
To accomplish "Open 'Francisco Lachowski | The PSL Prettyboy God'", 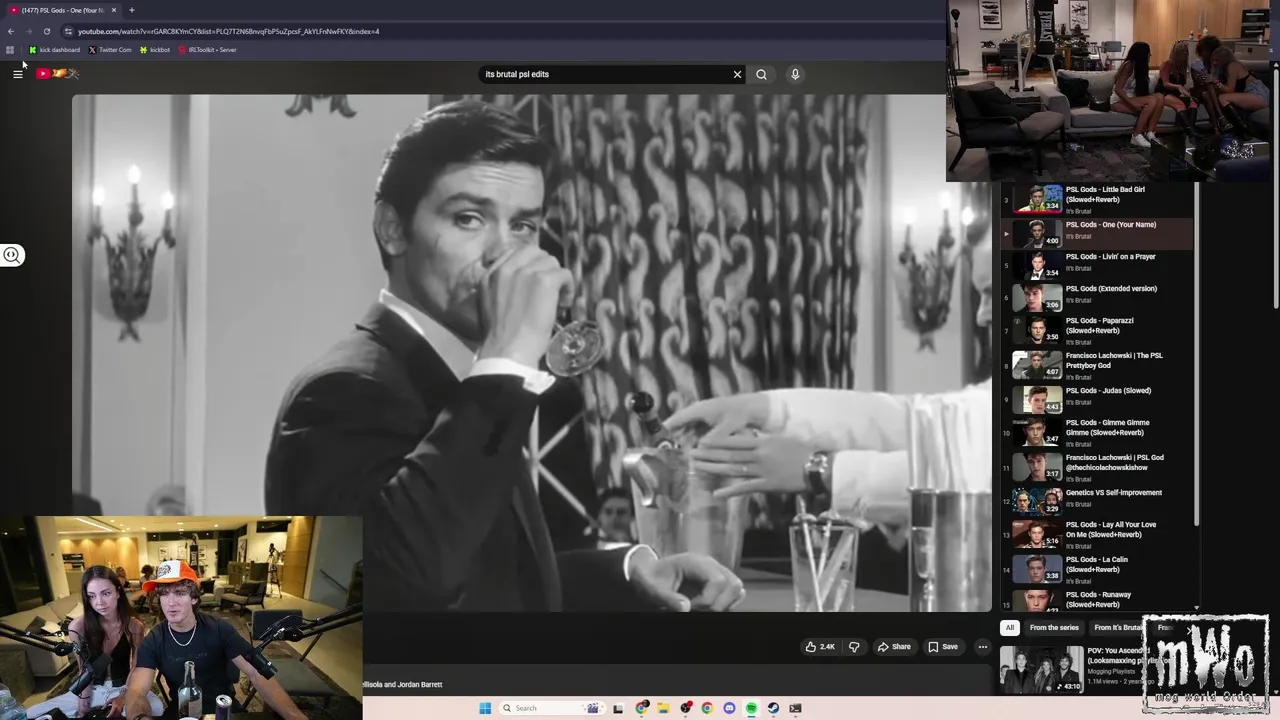I will tap(1097, 365).
